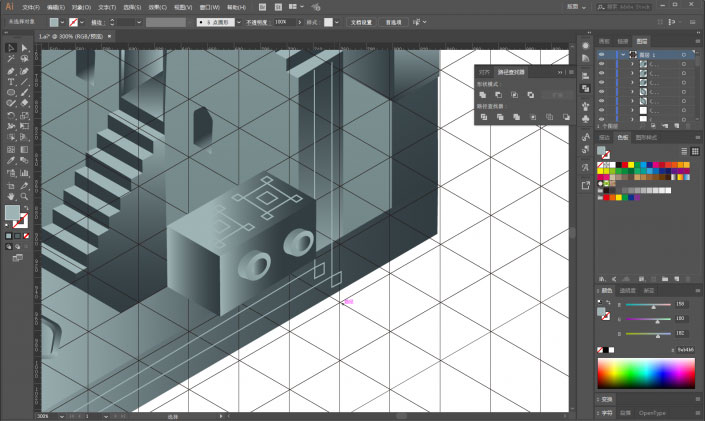705x421 pixels.
Task: Toggle visibility of second layer row
Action: 602,64
